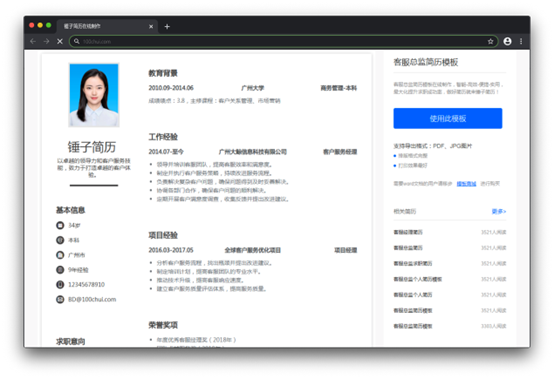Open a new tab with plus icon

(x=167, y=26)
